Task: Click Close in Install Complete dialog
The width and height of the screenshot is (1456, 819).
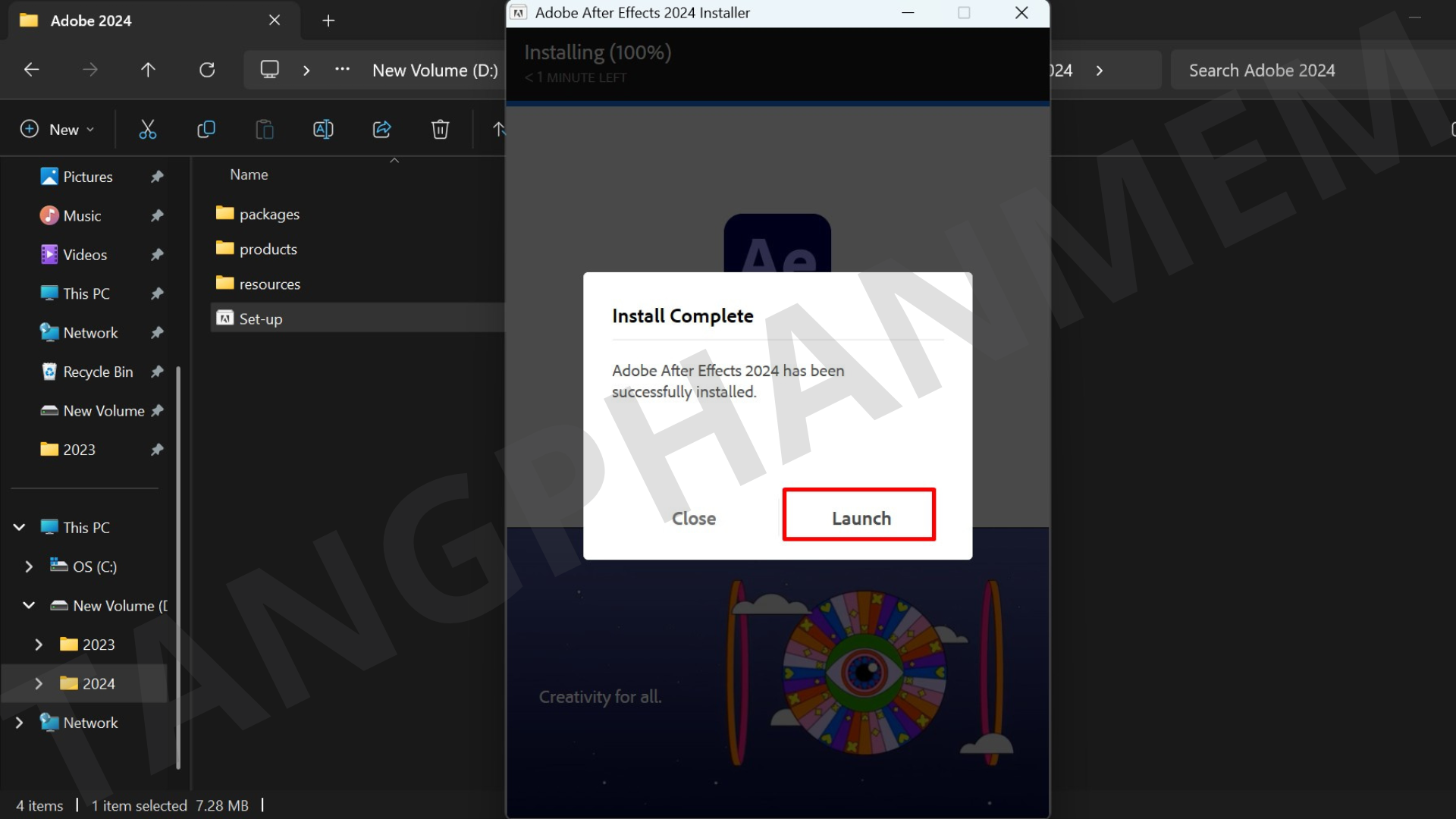Action: pyautogui.click(x=693, y=519)
